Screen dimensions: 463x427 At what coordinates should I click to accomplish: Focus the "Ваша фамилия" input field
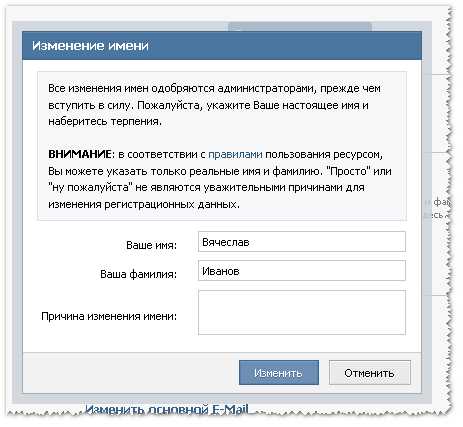point(302,270)
